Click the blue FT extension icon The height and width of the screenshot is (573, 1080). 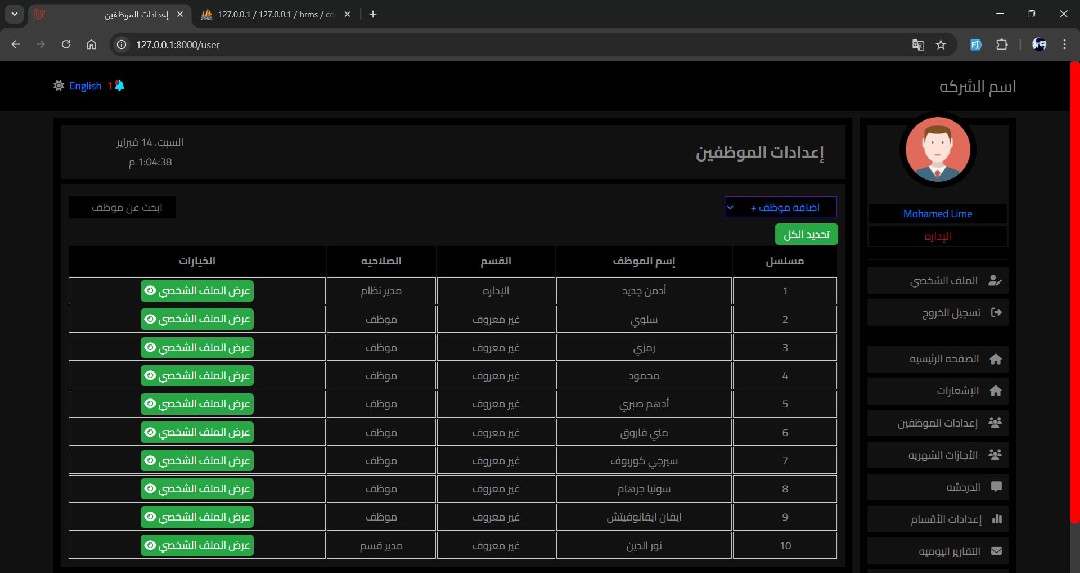pyautogui.click(x=975, y=45)
